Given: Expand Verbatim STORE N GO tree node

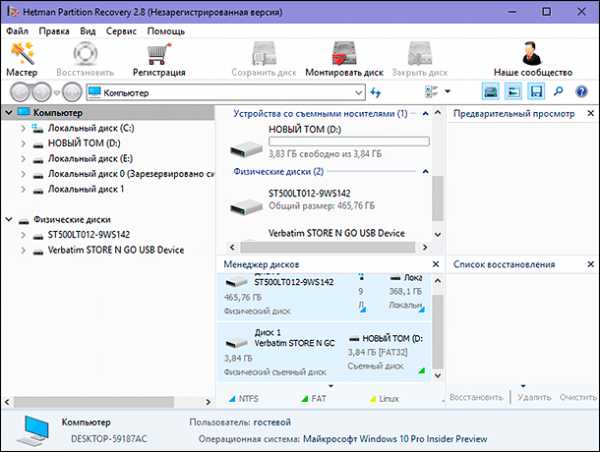Looking at the screenshot, I should [23, 250].
